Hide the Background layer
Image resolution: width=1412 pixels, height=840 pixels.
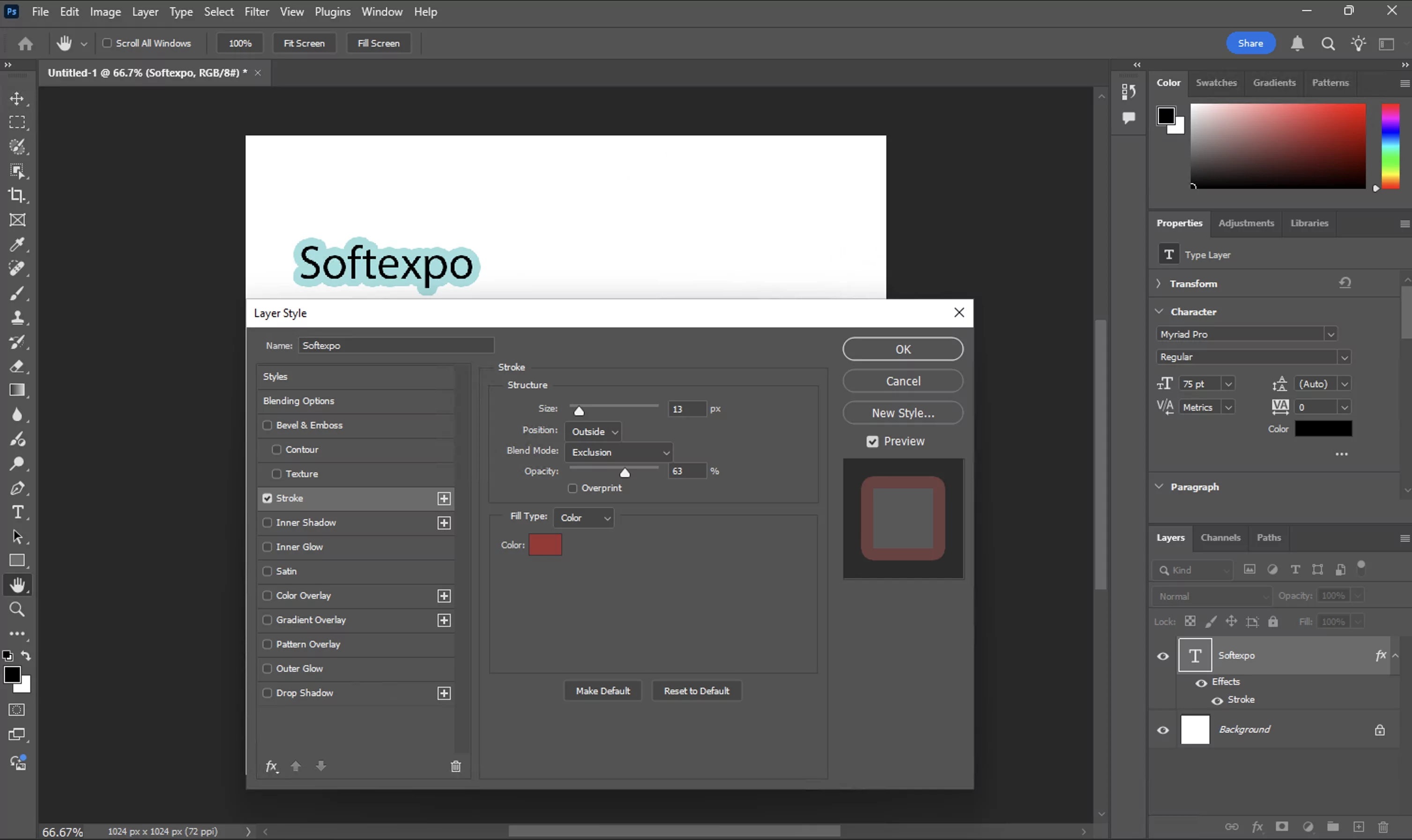[1163, 729]
